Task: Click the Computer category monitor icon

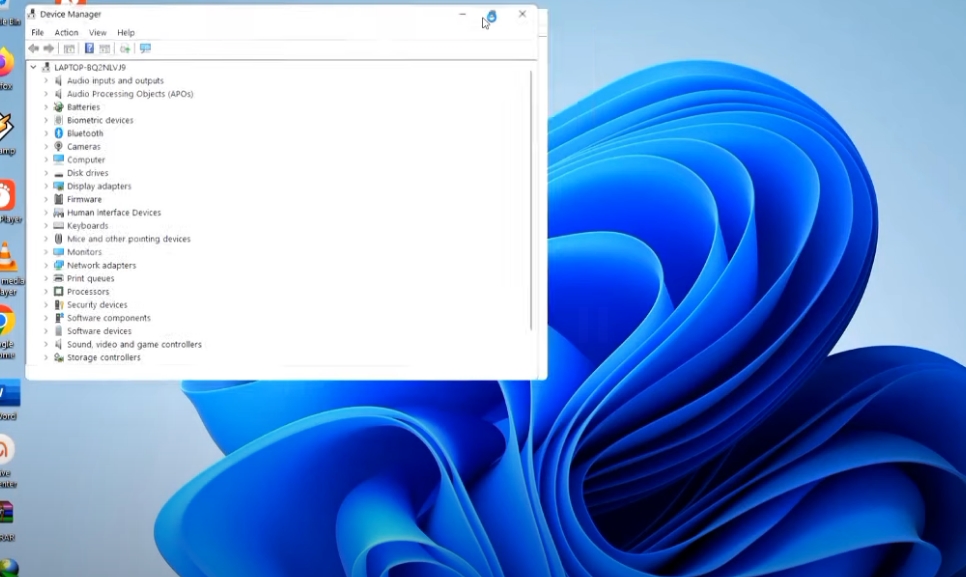Action: (59, 159)
